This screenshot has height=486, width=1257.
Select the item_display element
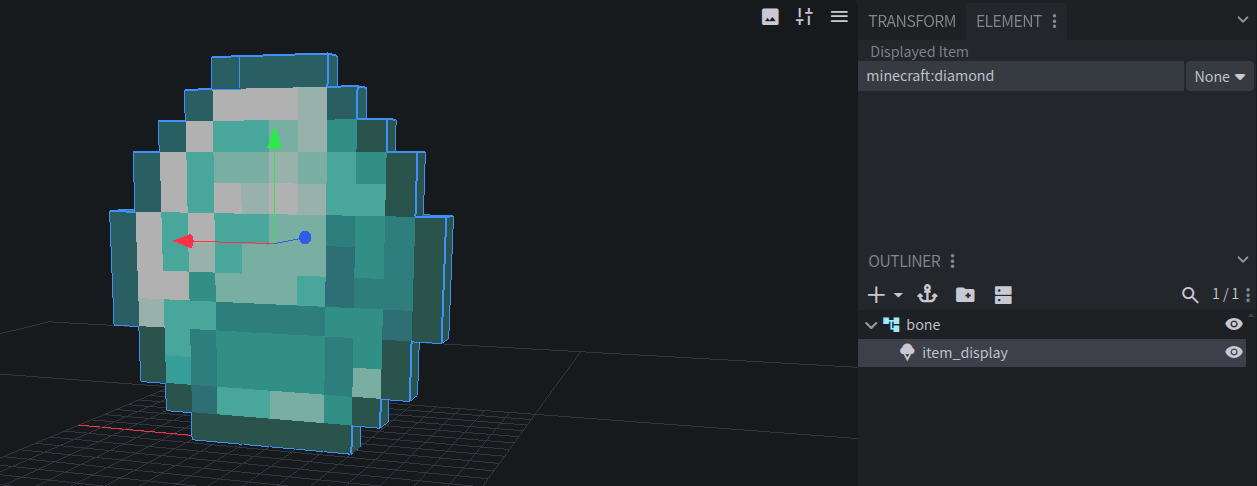(1051, 352)
